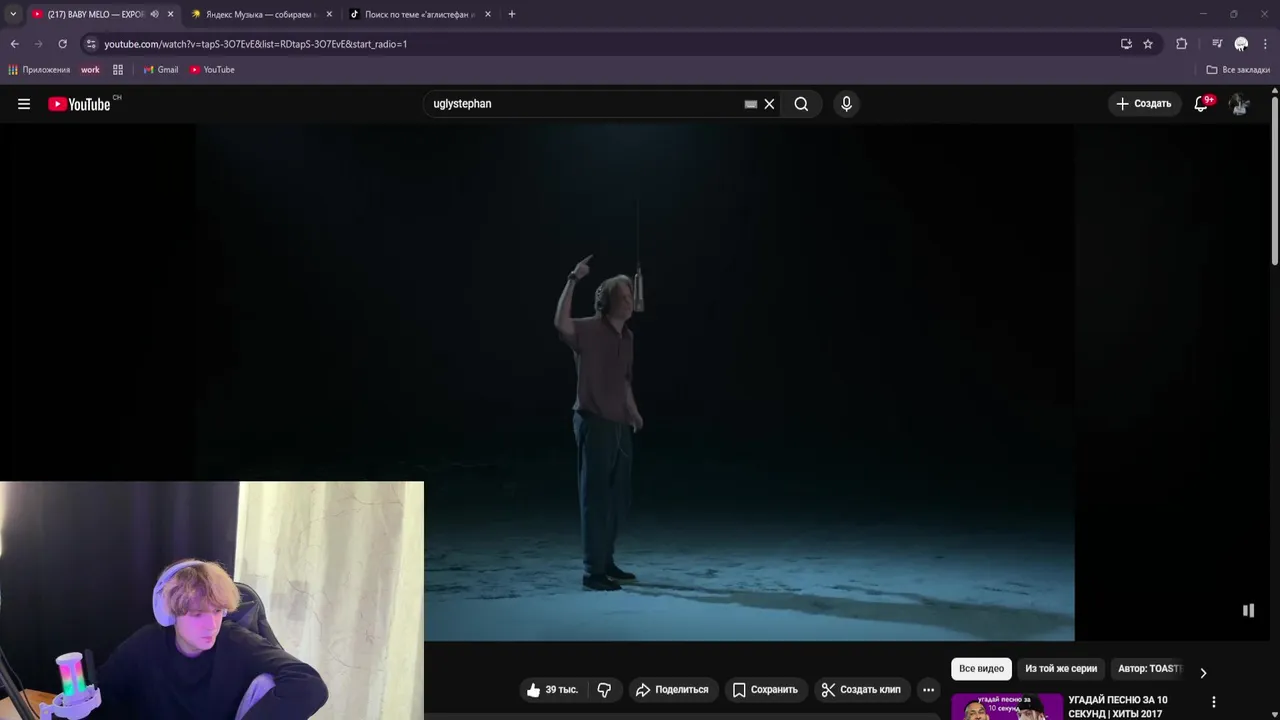Viewport: 1280px width, 720px height.
Task: Open a new browser tab
Action: tap(511, 14)
